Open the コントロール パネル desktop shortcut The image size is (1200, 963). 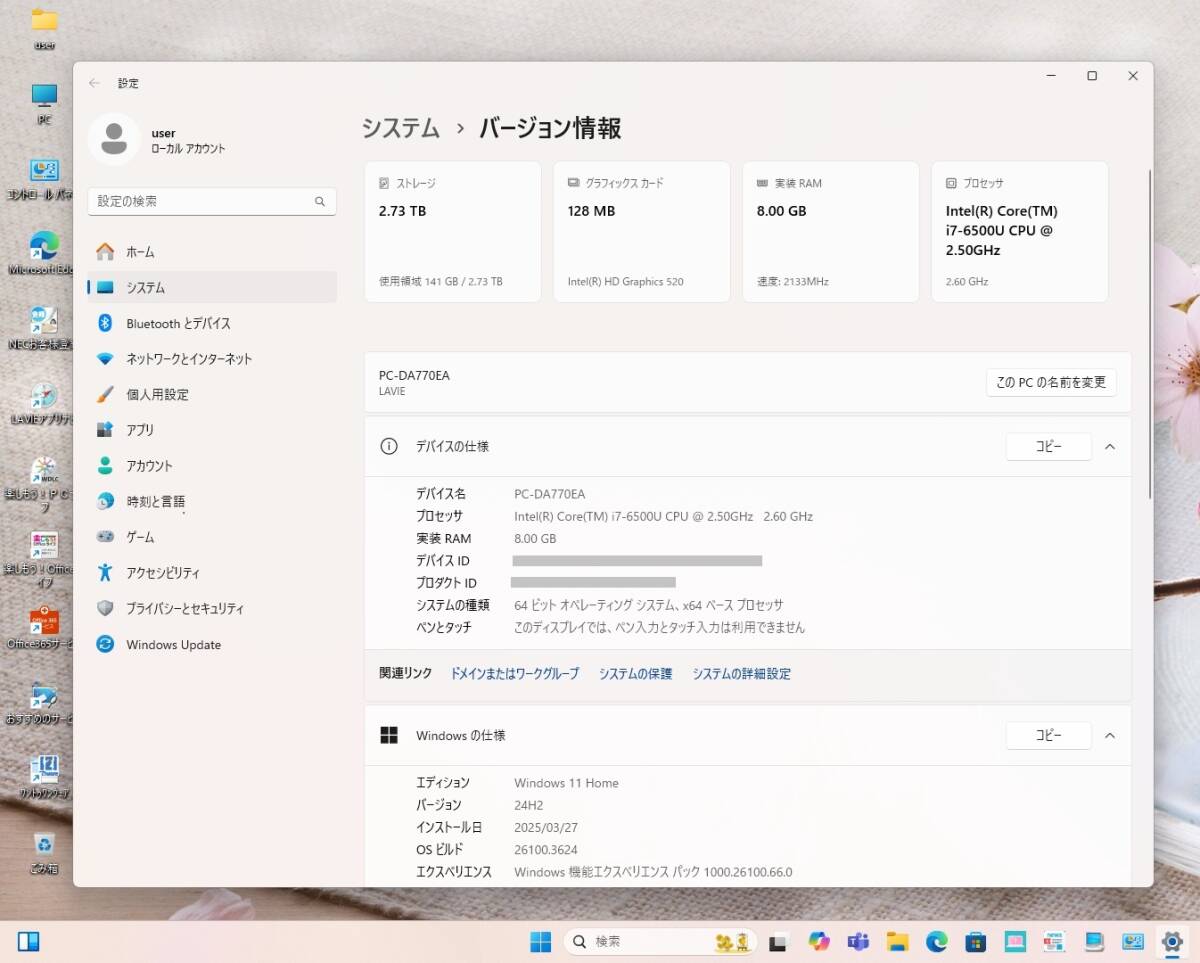click(41, 179)
